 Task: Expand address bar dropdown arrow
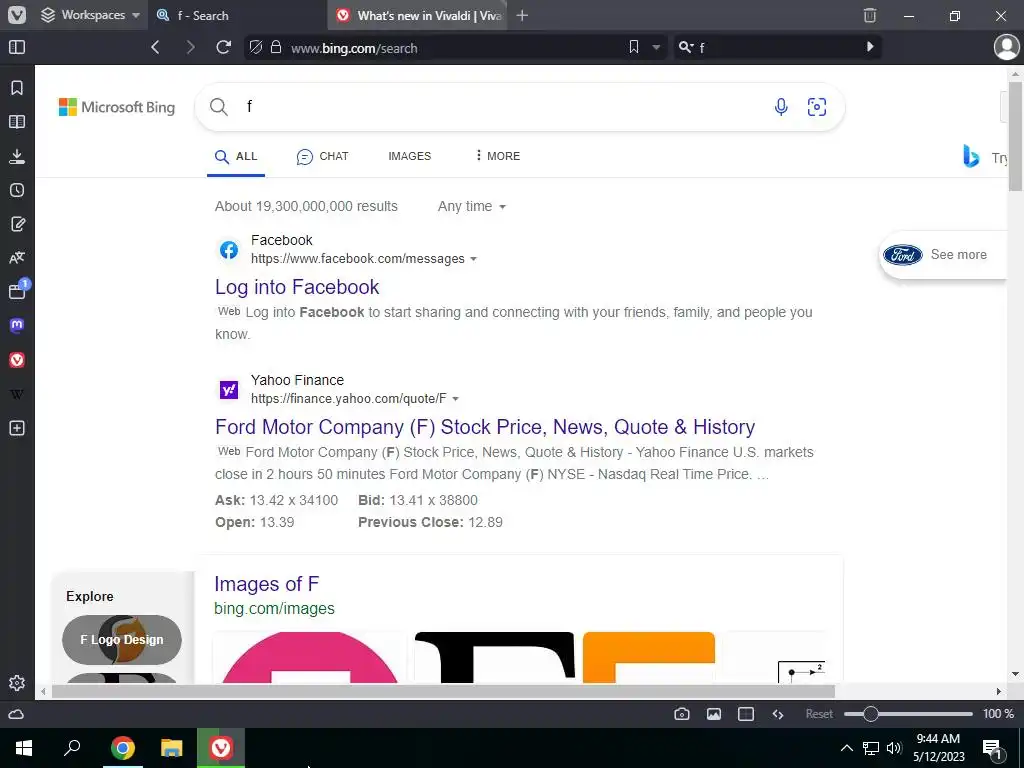(x=656, y=48)
